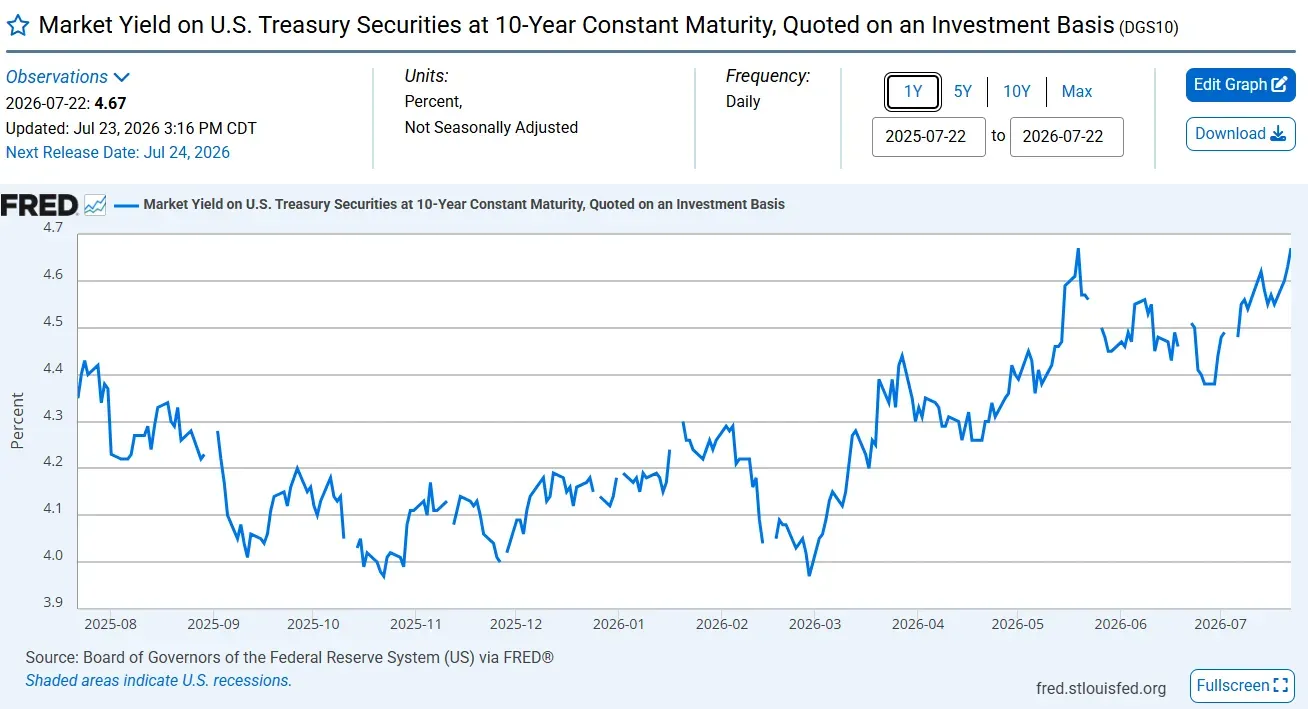Open the chart in Fullscreen

pyautogui.click(x=1243, y=686)
